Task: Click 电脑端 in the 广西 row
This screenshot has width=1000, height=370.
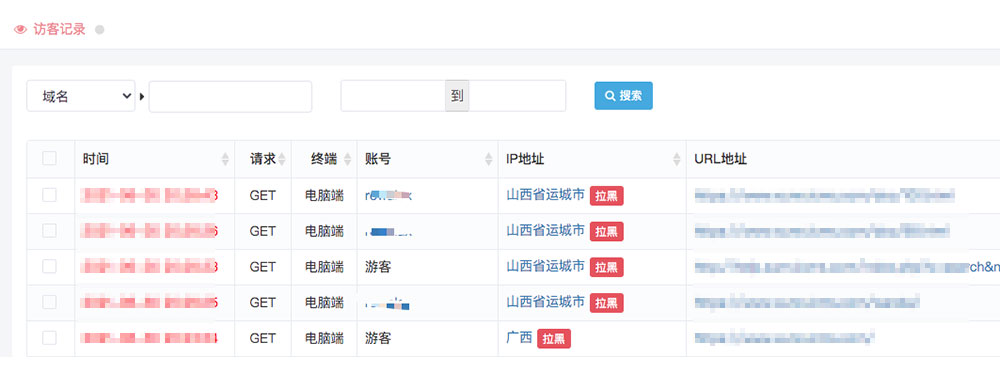Action: 324,339
